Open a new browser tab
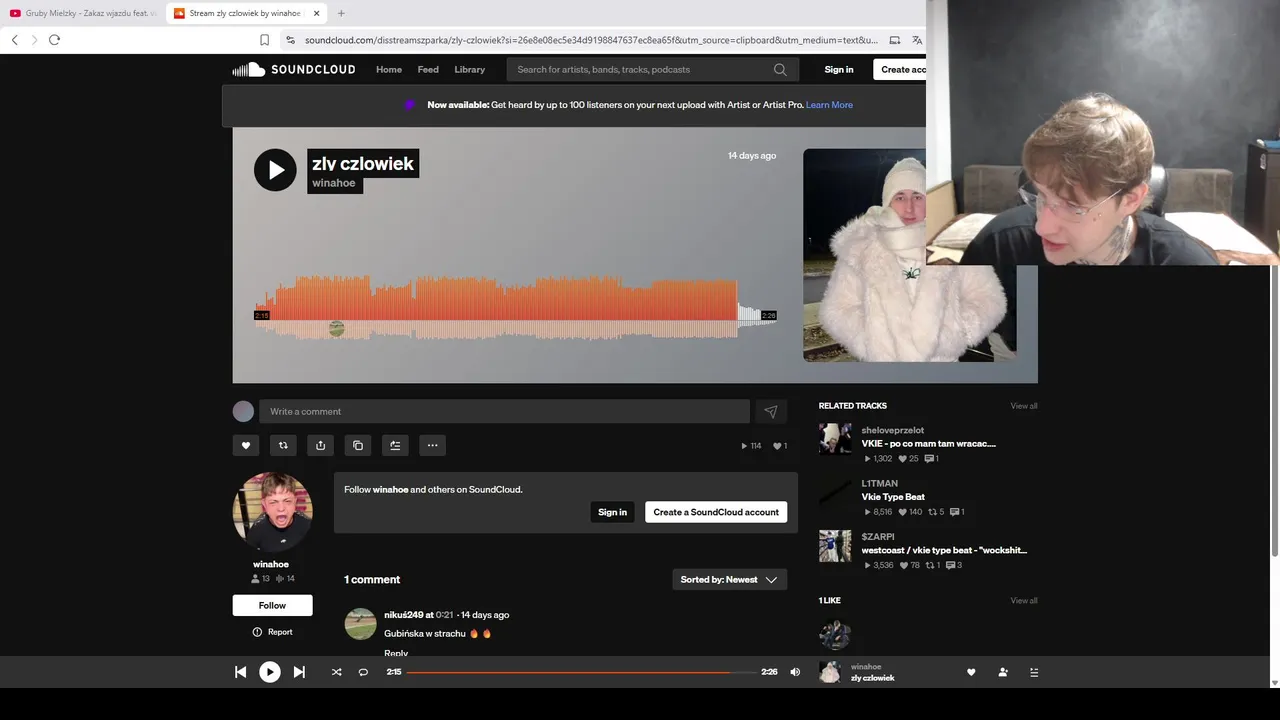The height and width of the screenshot is (720, 1280). [341, 13]
